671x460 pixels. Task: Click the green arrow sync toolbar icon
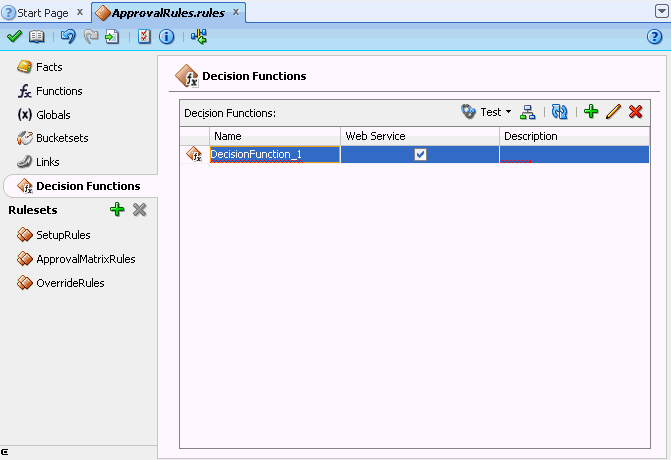(x=199, y=37)
